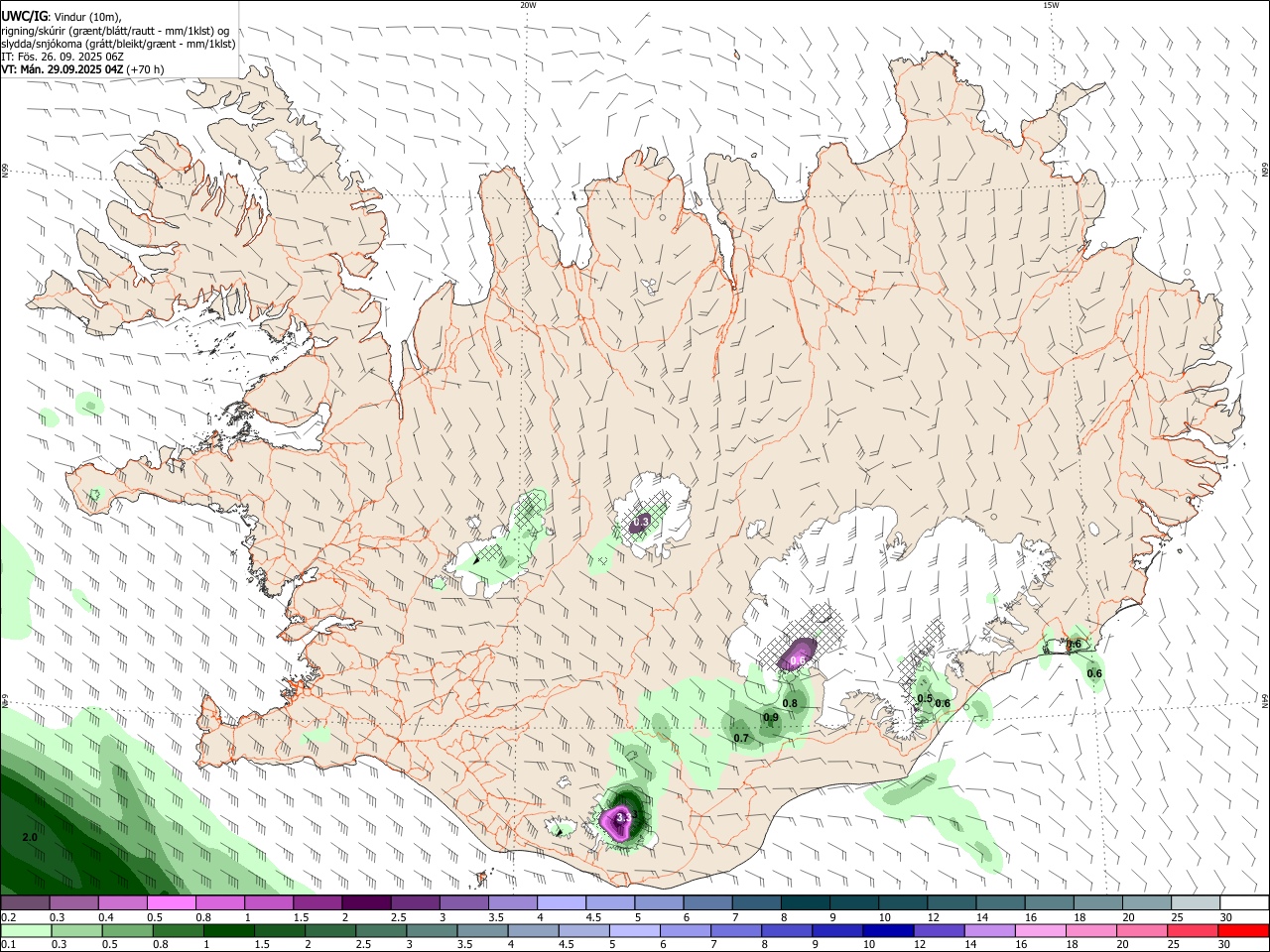Select light pink rain swatch at 16
1270x952 pixels.
1040,931
